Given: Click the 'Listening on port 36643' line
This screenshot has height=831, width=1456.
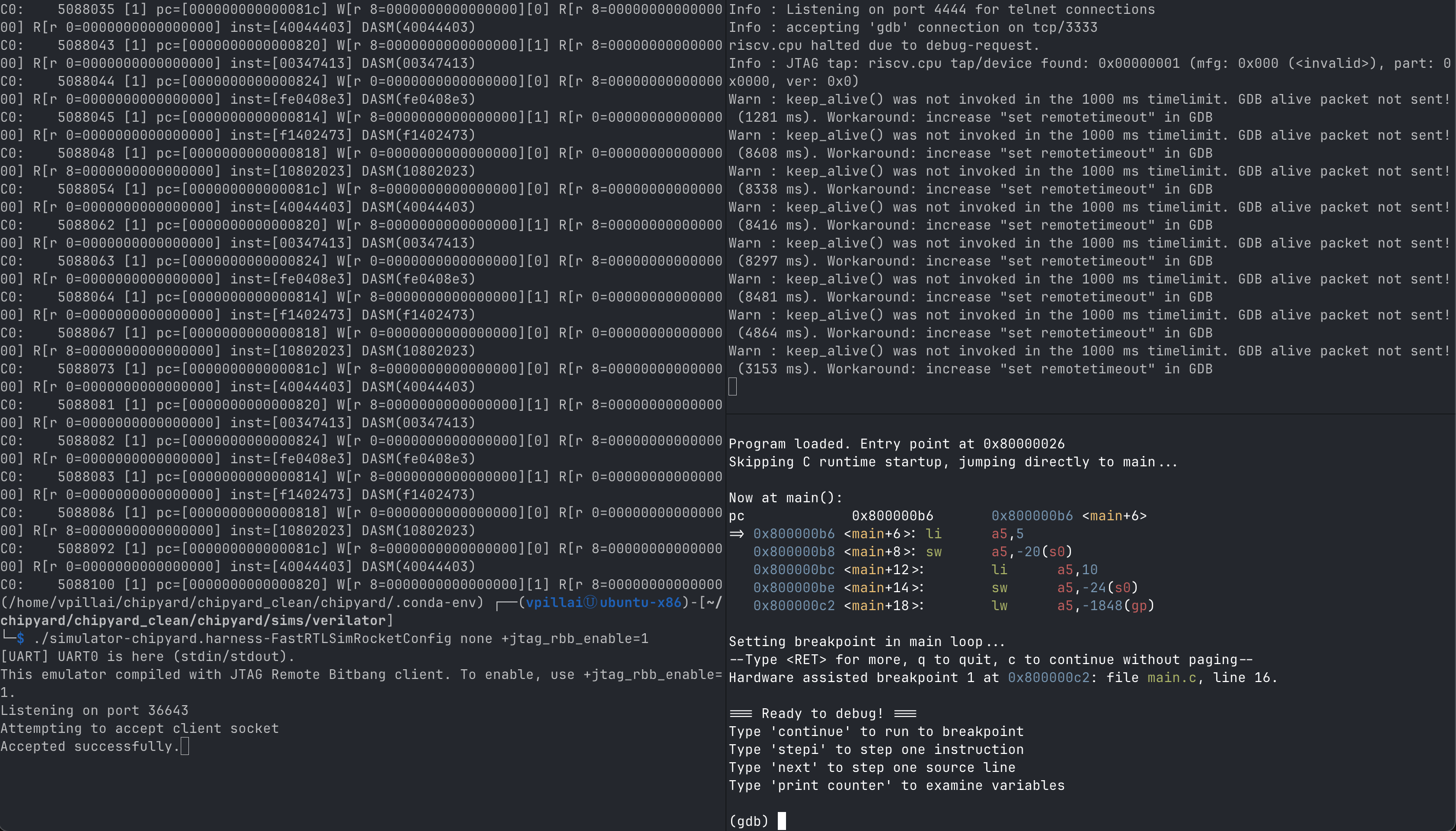Looking at the screenshot, I should click(94, 711).
